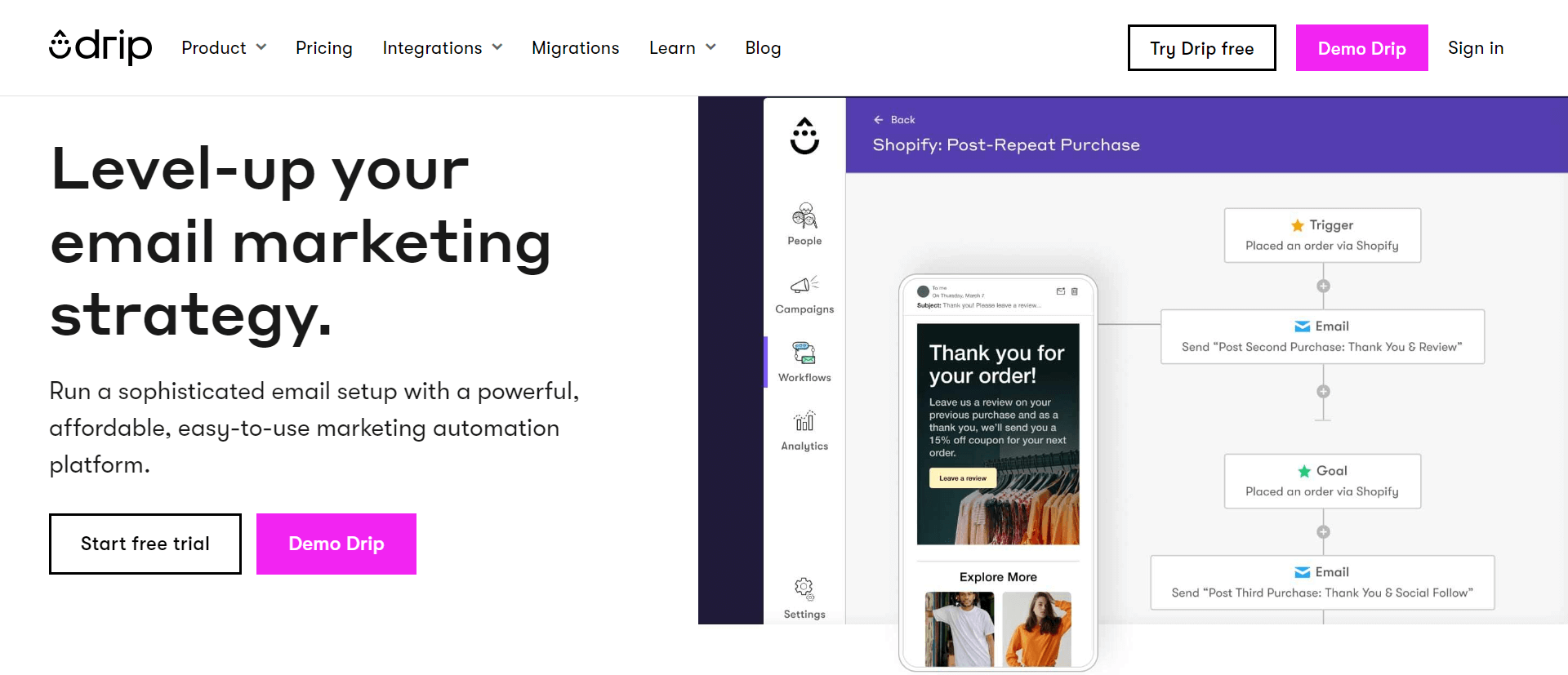Click the envelope icon on Post Second Purchase email
Image resolution: width=1568 pixels, height=675 pixels.
1303,326
